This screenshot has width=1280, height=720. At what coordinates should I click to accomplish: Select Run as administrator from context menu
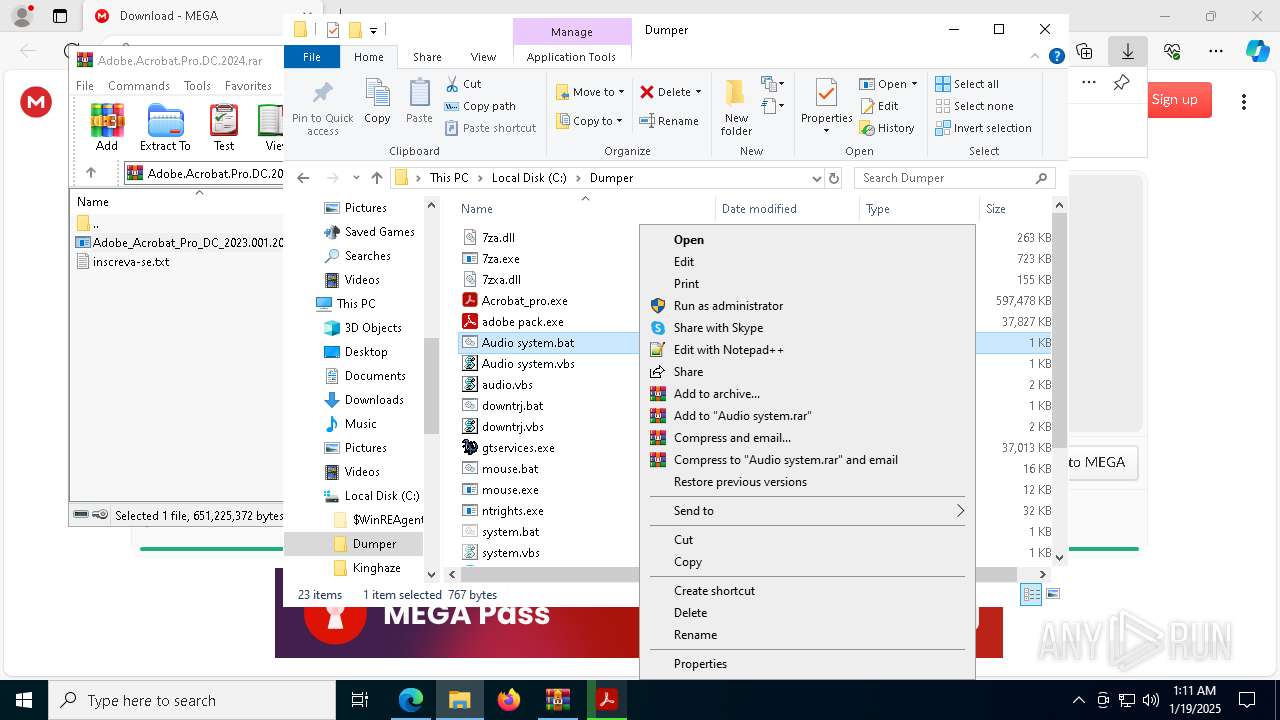pyautogui.click(x=808, y=306)
